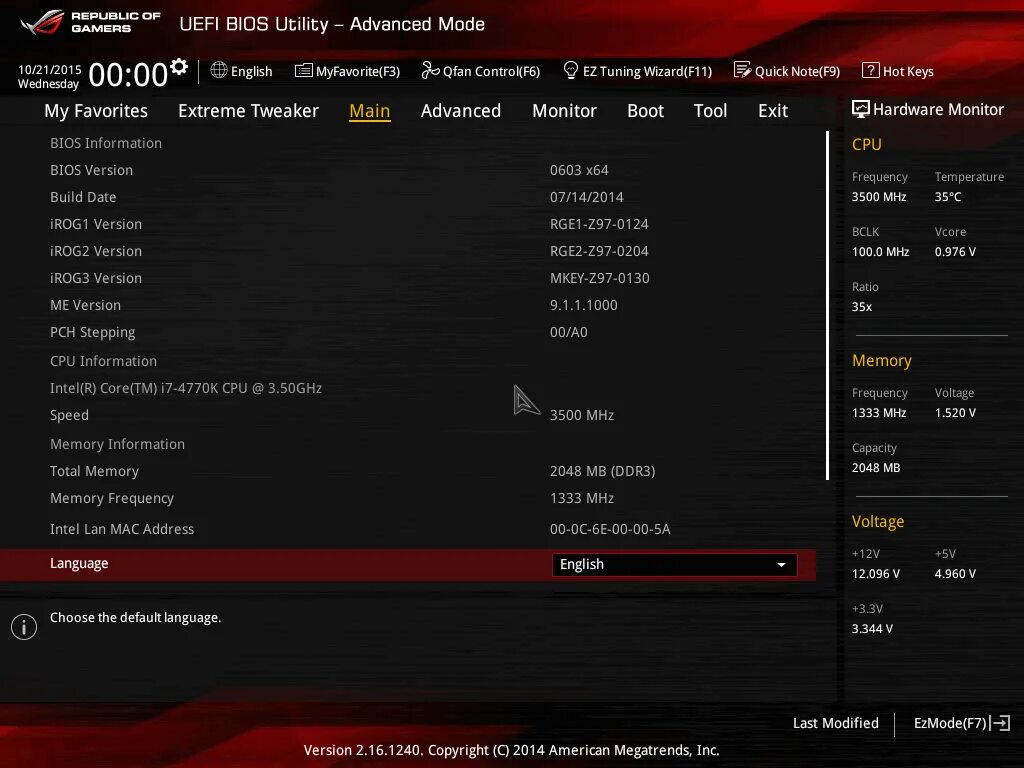Click the info icon beside help text
The height and width of the screenshot is (768, 1024).
tap(24, 627)
